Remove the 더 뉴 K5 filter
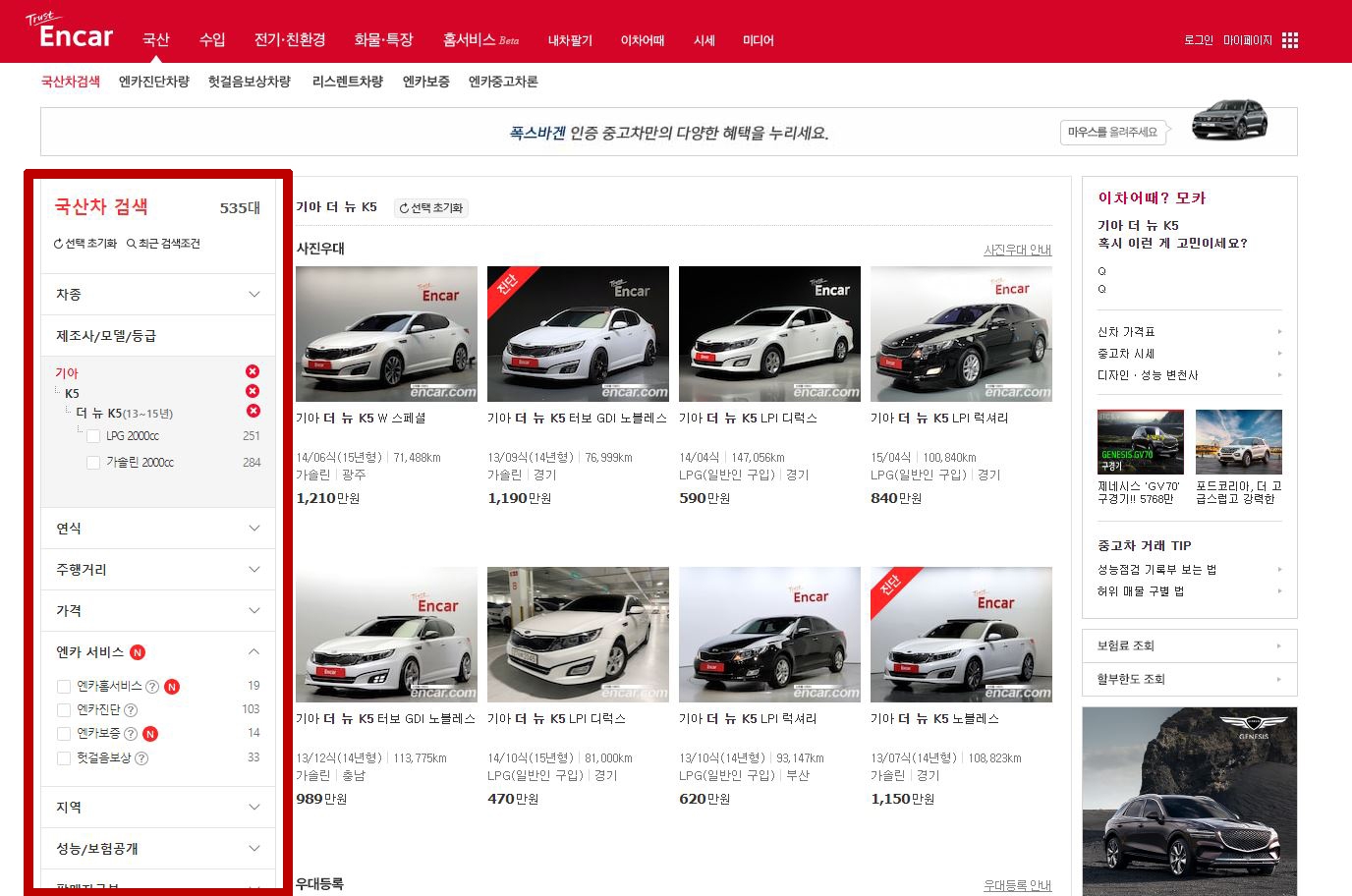The image size is (1352, 896). [253, 411]
